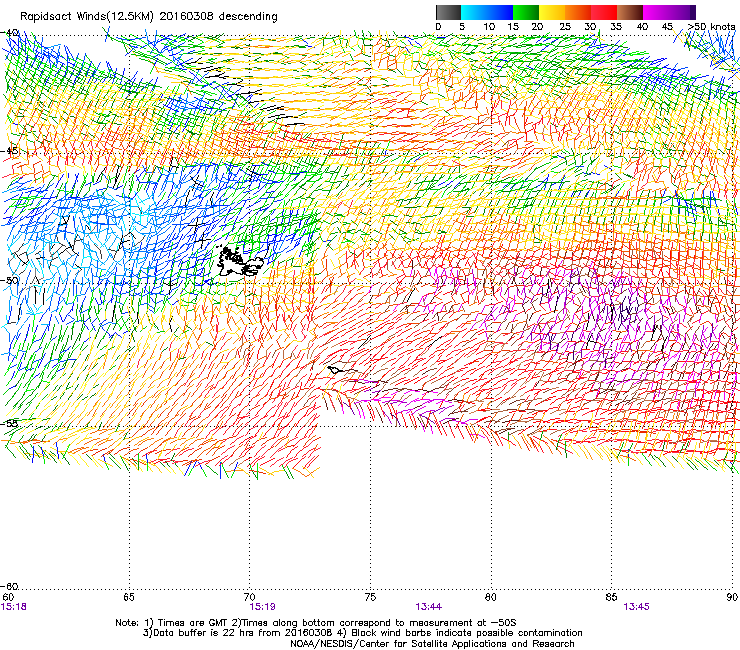Click the legend scale label '45'
This screenshot has height=650, width=740.
click(x=667, y=27)
